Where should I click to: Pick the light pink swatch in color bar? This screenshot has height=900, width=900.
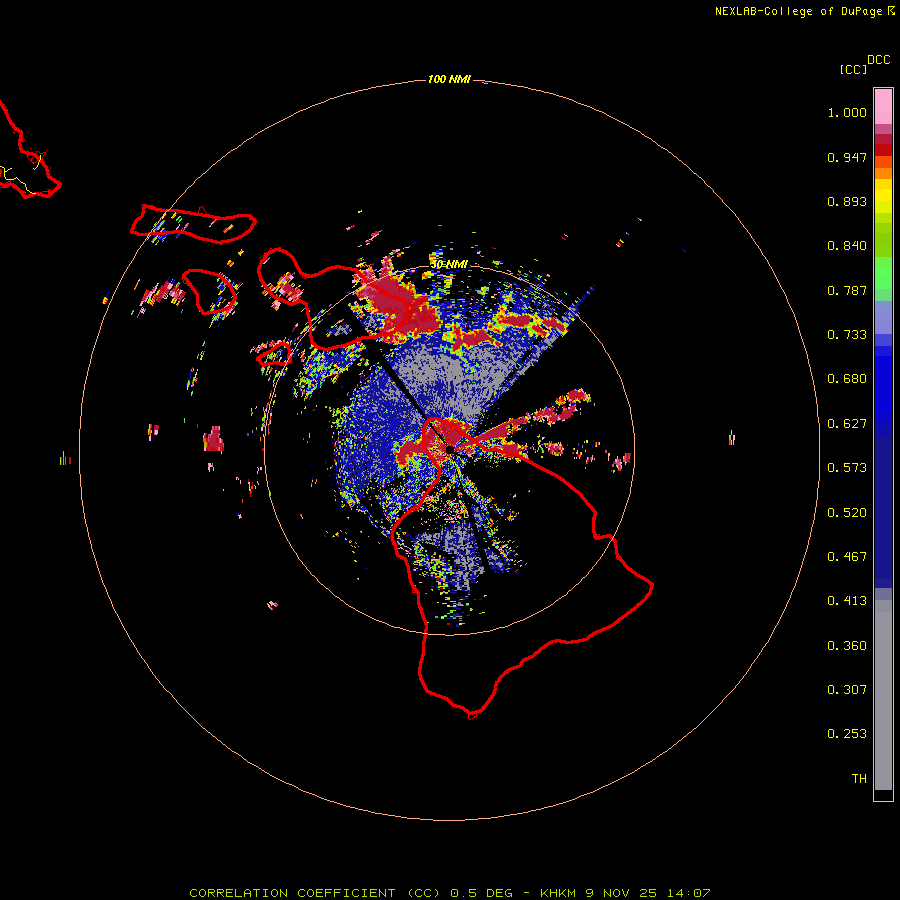tap(883, 107)
